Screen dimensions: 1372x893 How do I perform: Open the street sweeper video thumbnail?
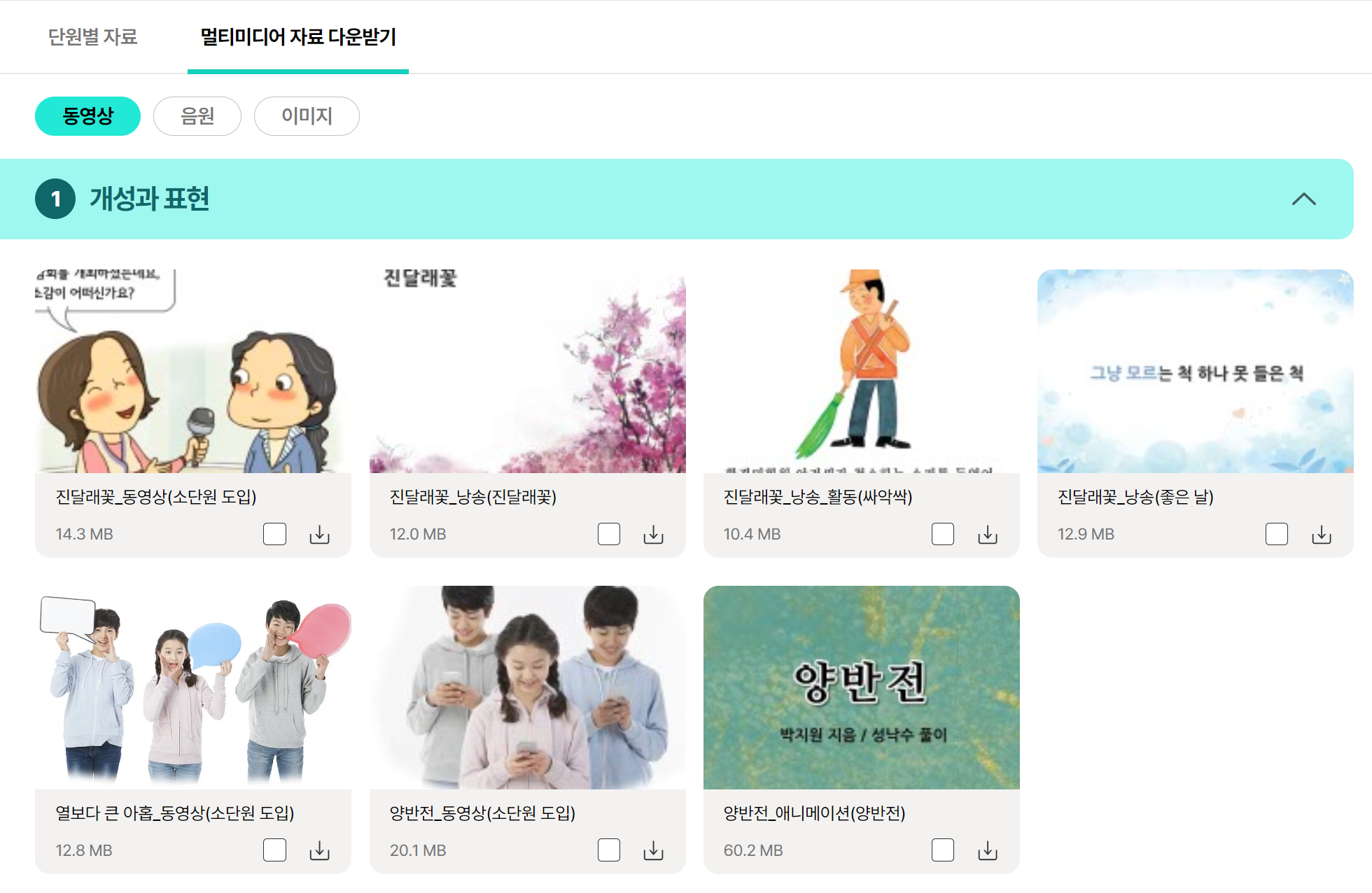861,371
